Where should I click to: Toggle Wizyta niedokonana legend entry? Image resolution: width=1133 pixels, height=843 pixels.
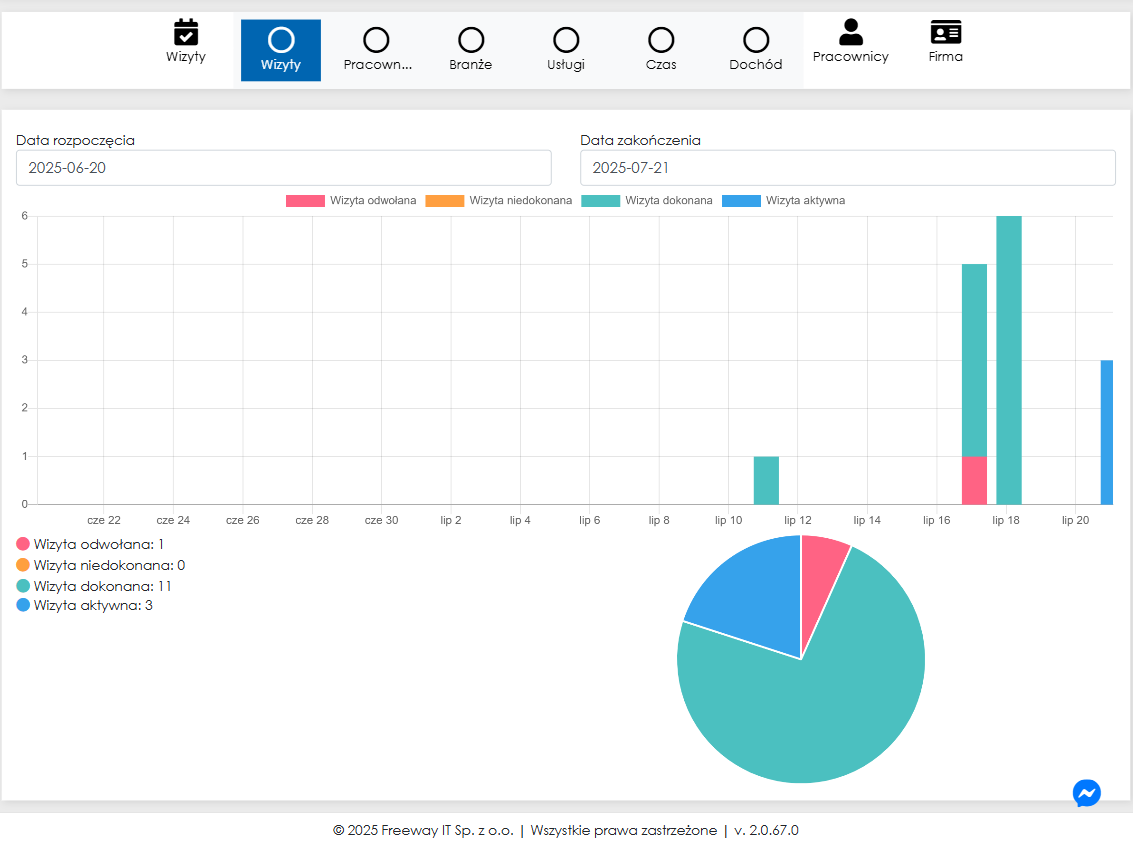tap(499, 200)
